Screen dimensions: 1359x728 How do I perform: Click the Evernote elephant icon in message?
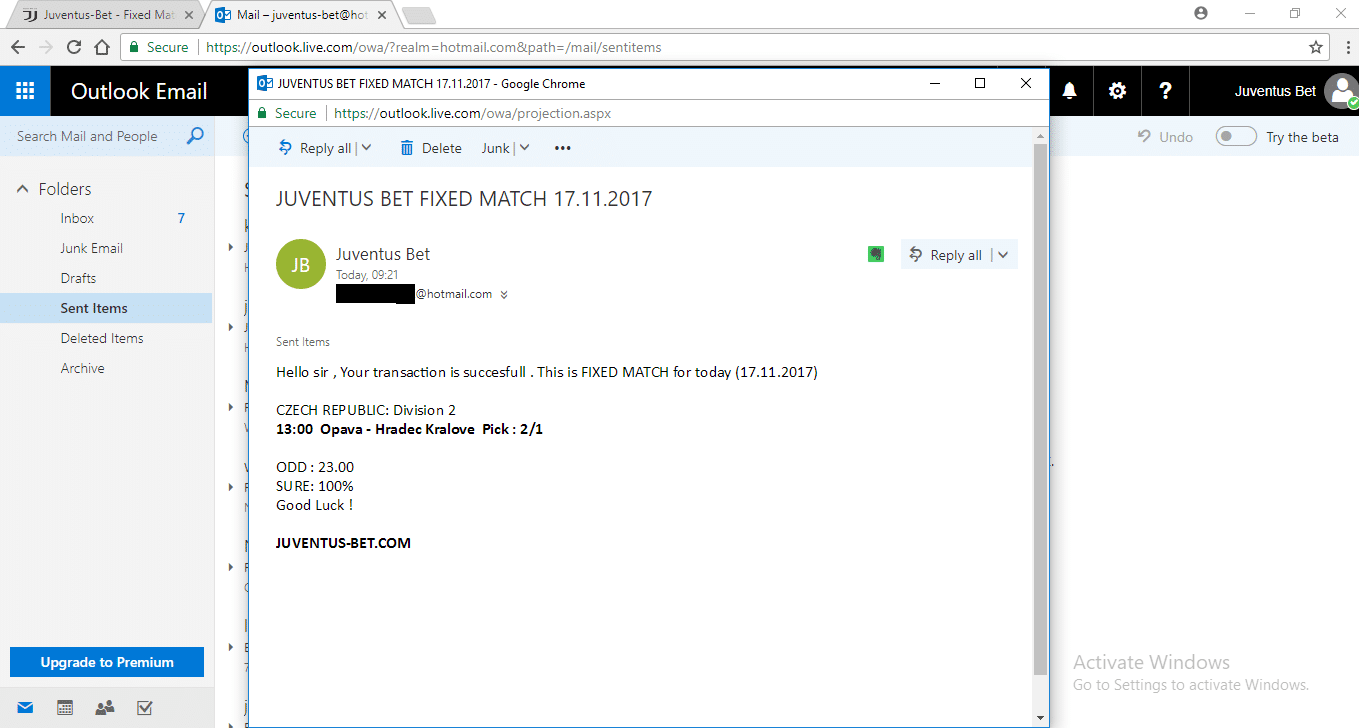coord(876,255)
